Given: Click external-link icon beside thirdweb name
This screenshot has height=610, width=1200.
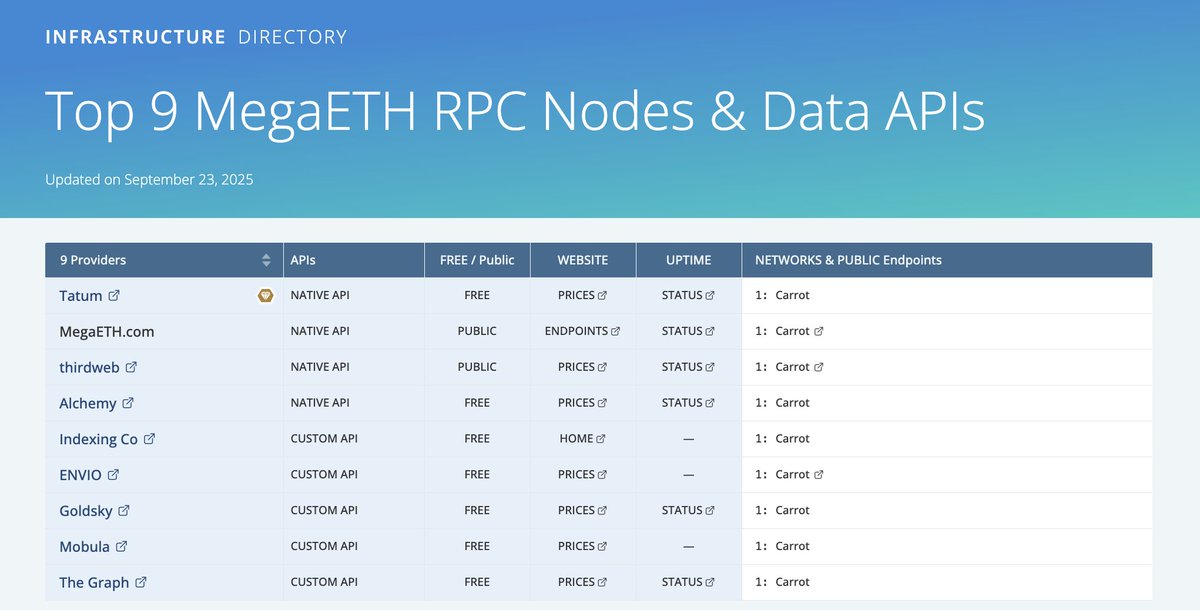Looking at the screenshot, I should 131,367.
